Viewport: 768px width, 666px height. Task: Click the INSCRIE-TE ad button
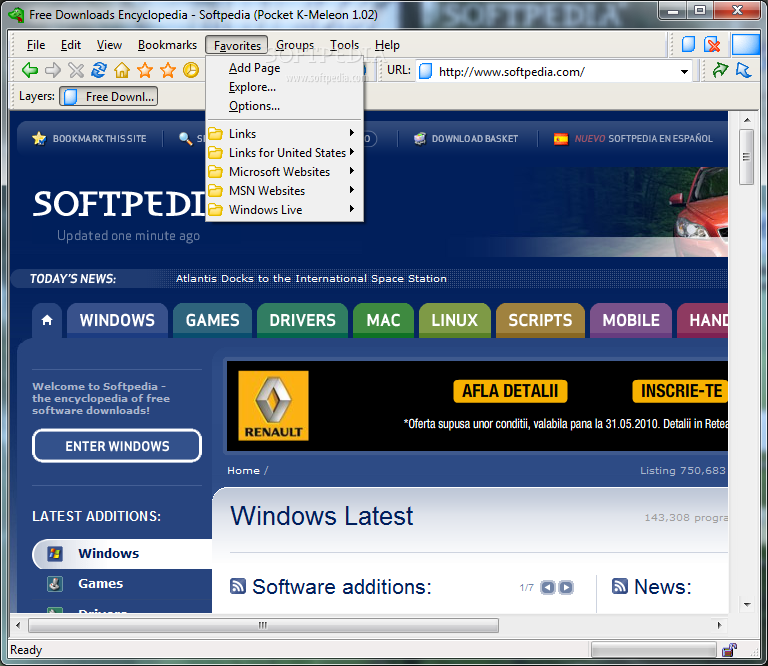[680, 391]
